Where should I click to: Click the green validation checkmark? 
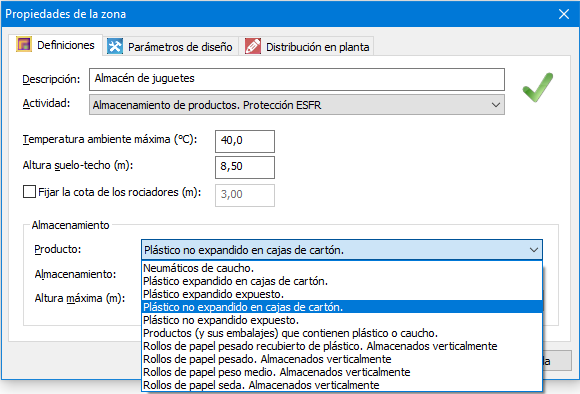538,87
